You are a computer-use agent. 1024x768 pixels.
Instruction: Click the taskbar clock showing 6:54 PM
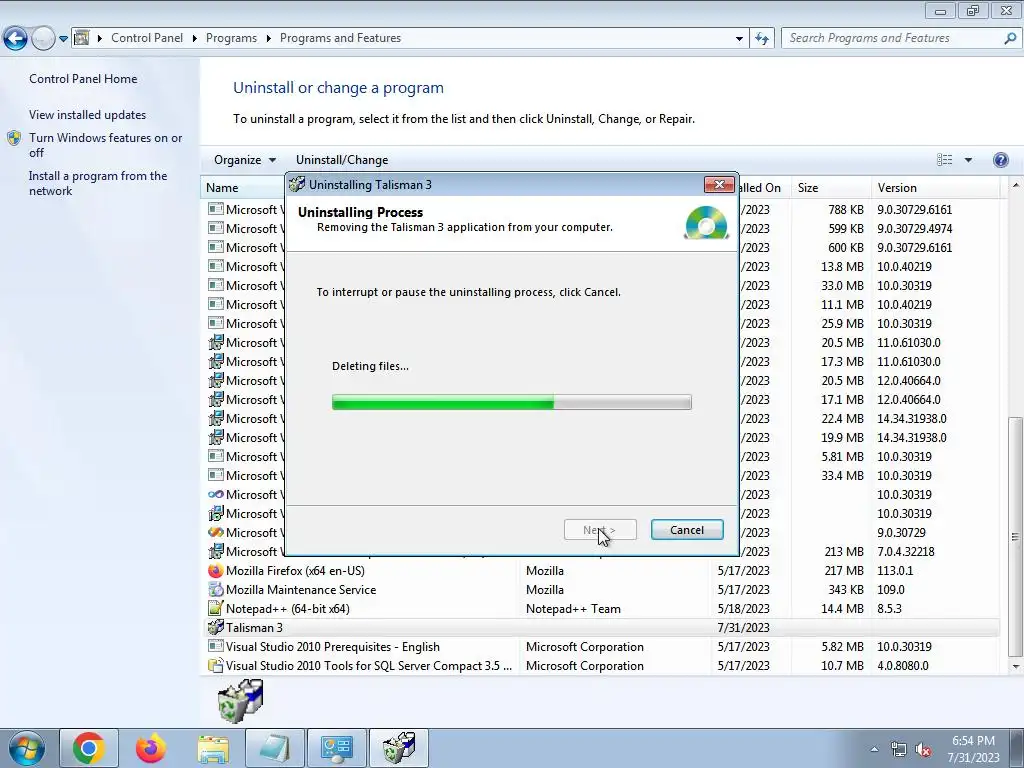point(973,749)
